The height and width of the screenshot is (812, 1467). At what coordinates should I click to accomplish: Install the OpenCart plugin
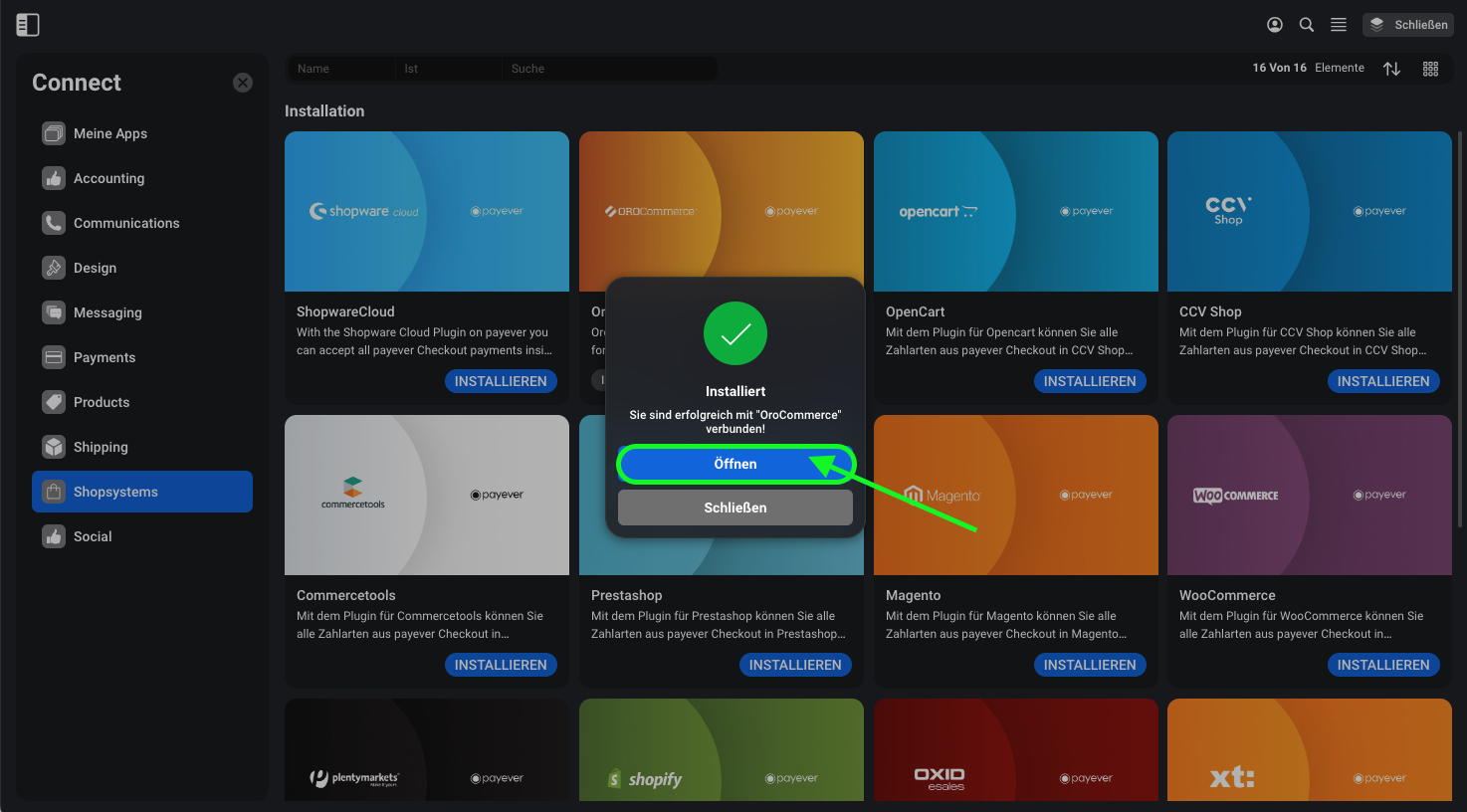[x=1090, y=381]
